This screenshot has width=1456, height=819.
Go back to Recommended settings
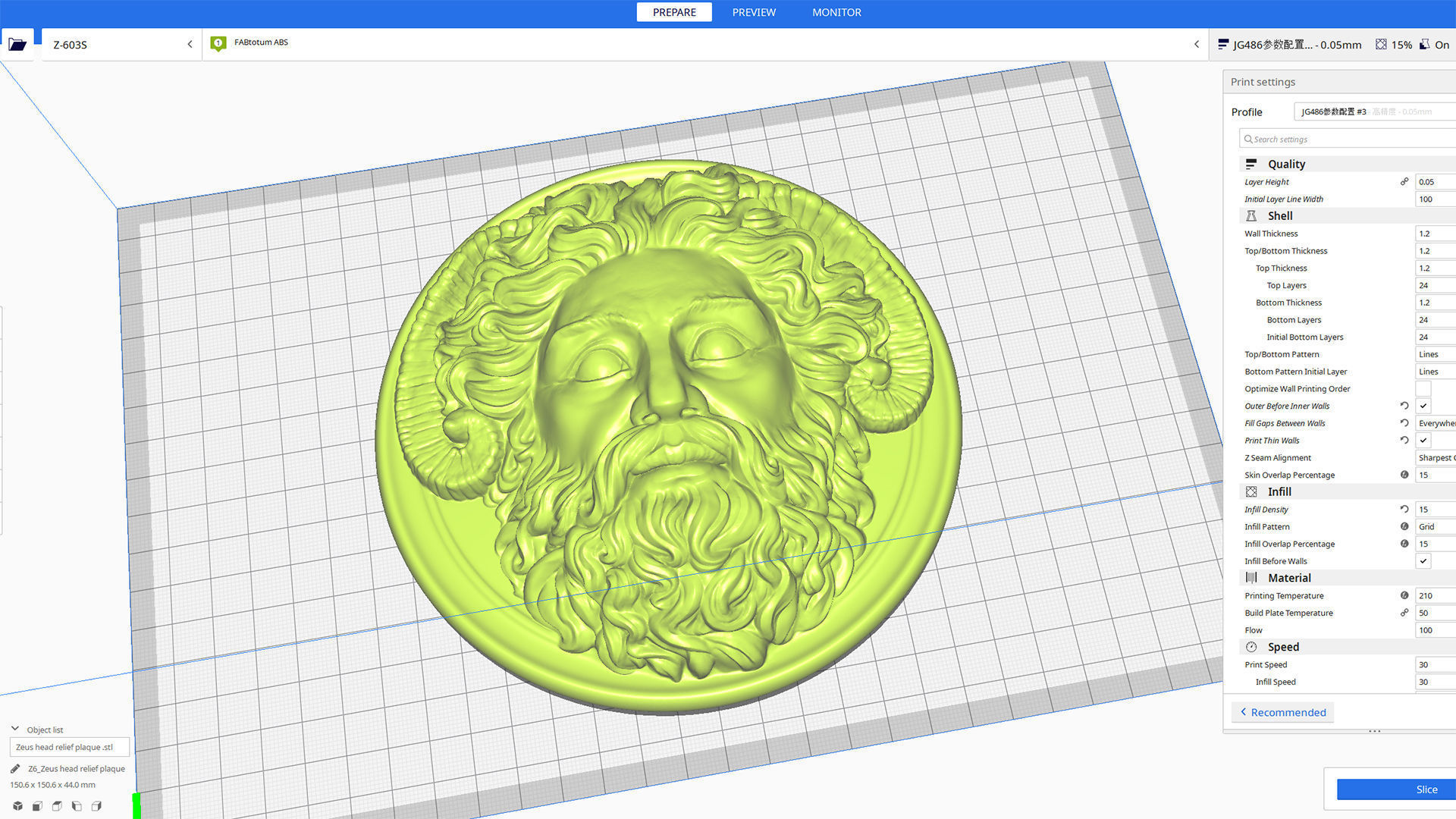pyautogui.click(x=1282, y=712)
